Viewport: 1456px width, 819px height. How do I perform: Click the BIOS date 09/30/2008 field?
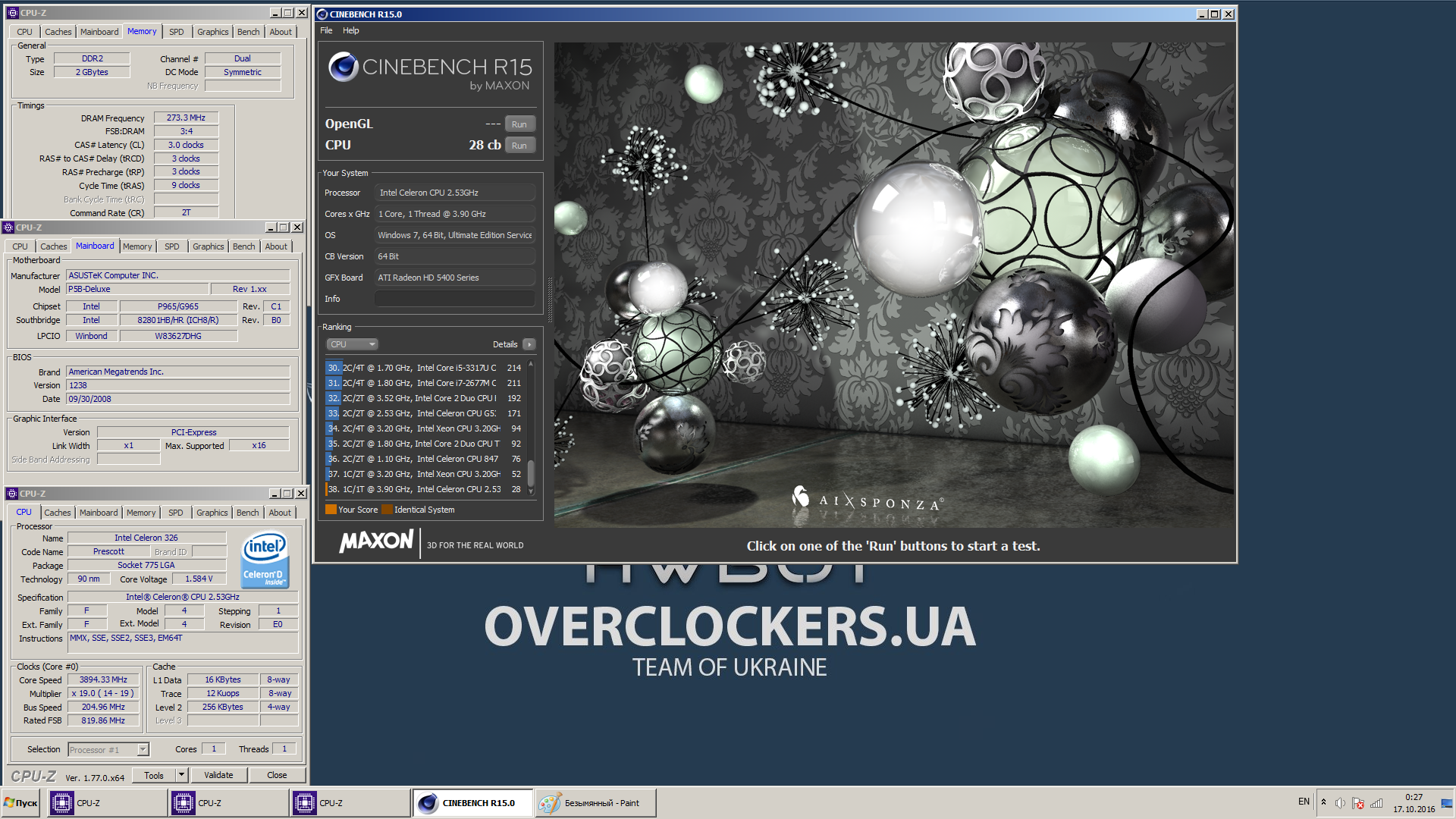pos(178,399)
